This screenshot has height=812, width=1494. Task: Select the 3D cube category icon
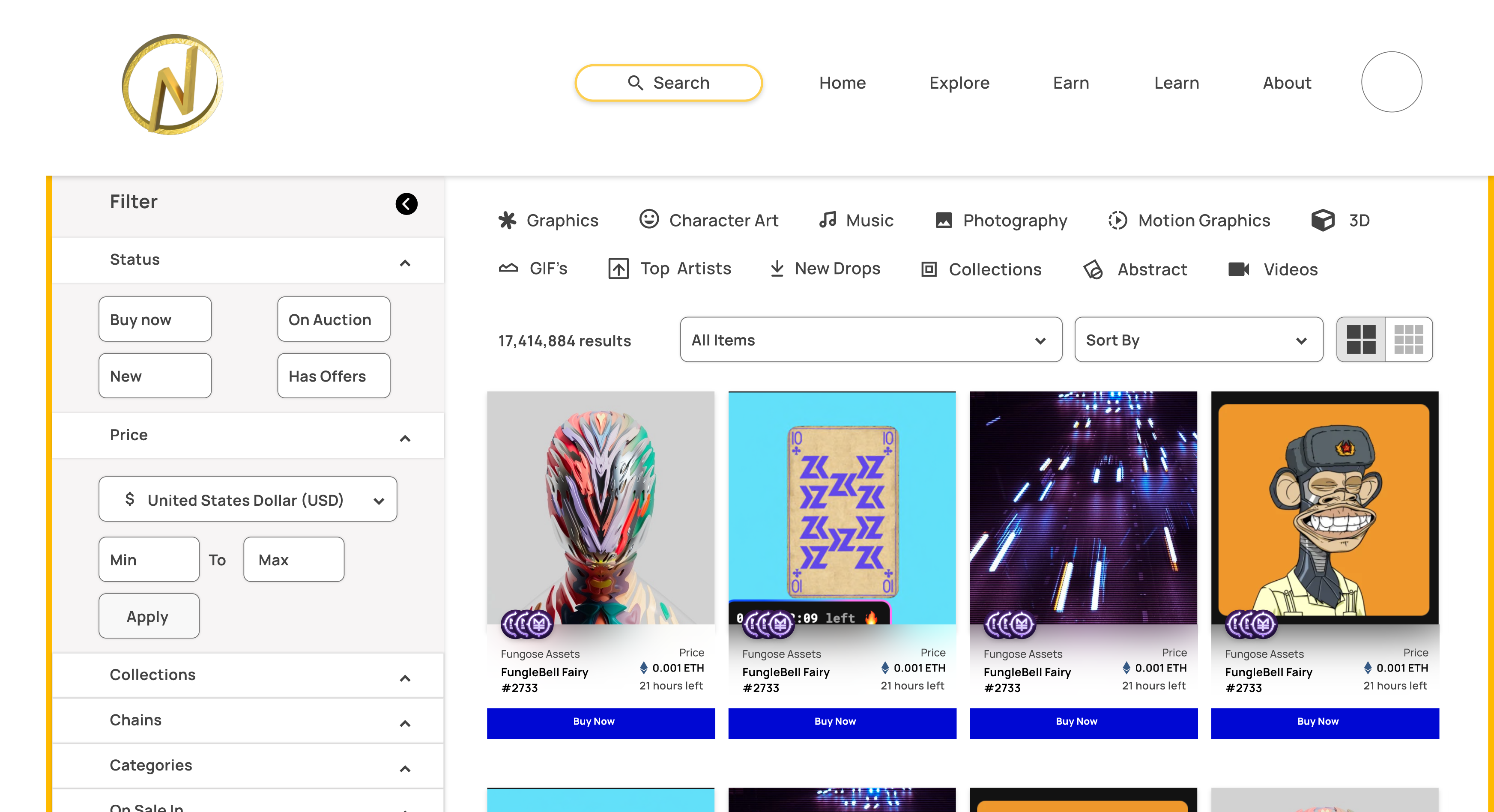[x=1323, y=220]
